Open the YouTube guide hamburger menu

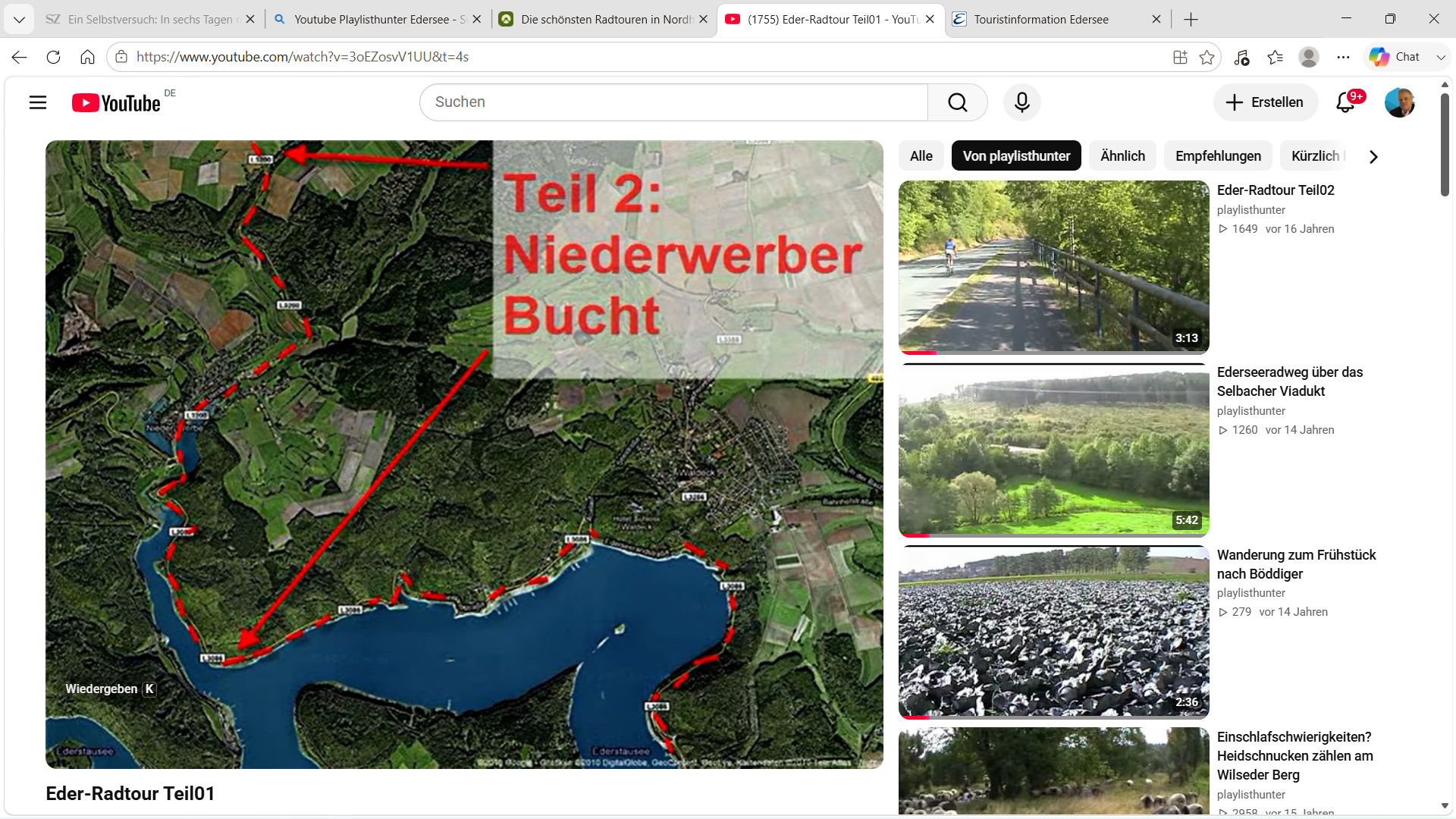[x=38, y=102]
